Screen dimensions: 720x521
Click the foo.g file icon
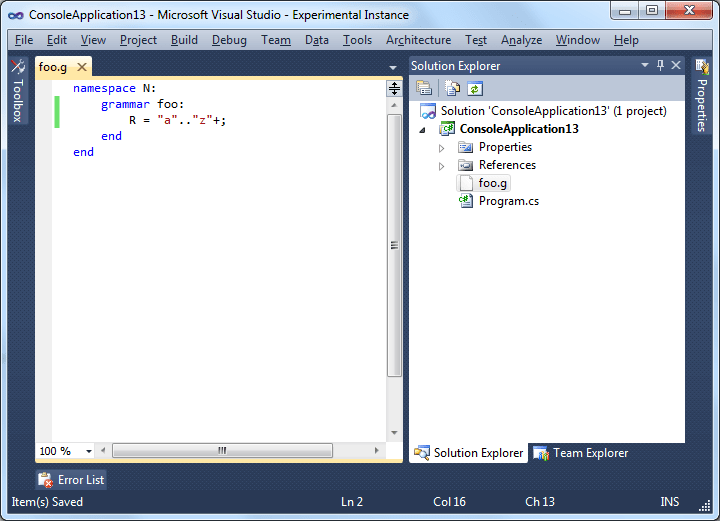click(466, 183)
